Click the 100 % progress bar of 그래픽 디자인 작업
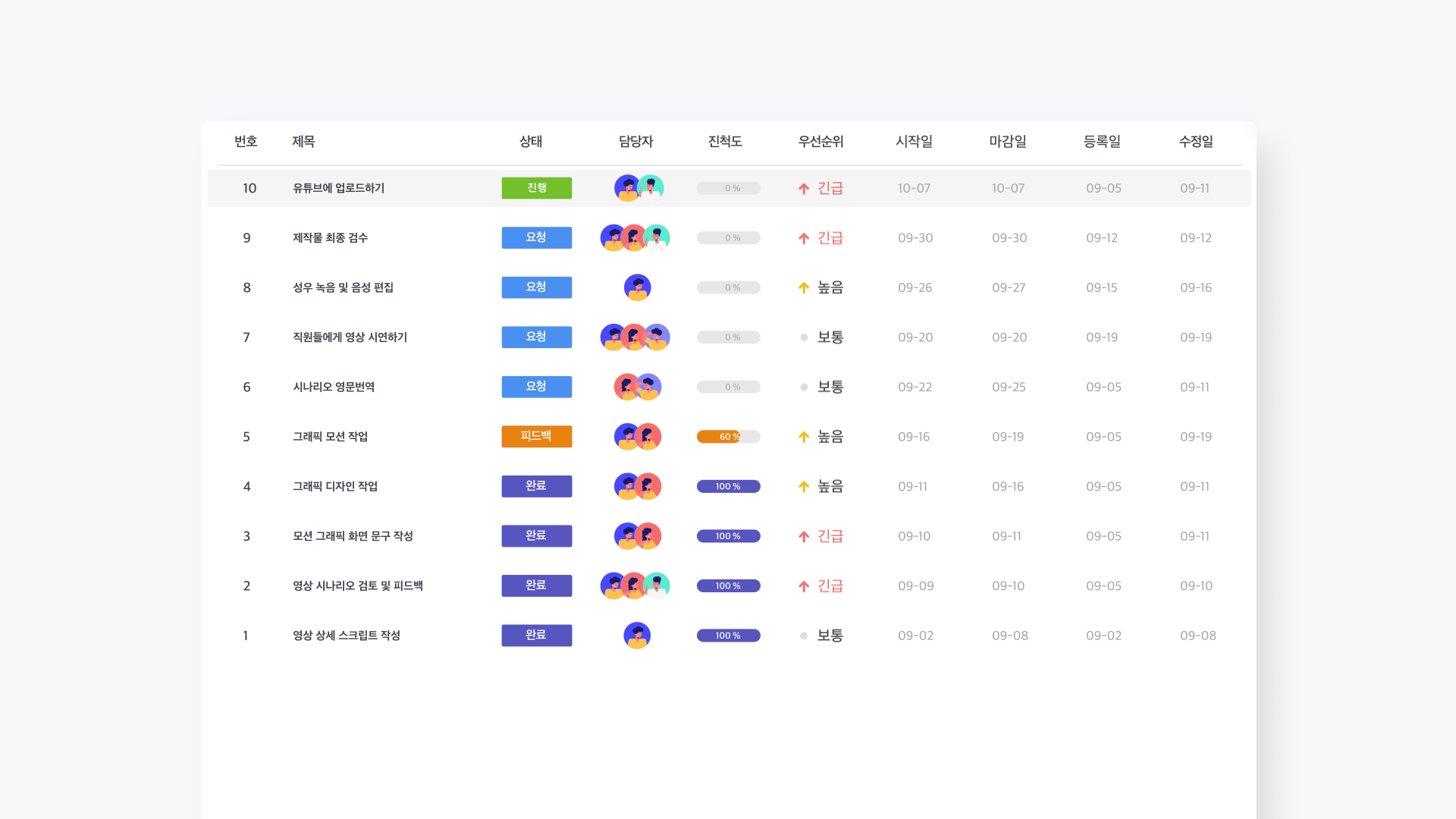Viewport: 1456px width, 819px height. point(729,487)
